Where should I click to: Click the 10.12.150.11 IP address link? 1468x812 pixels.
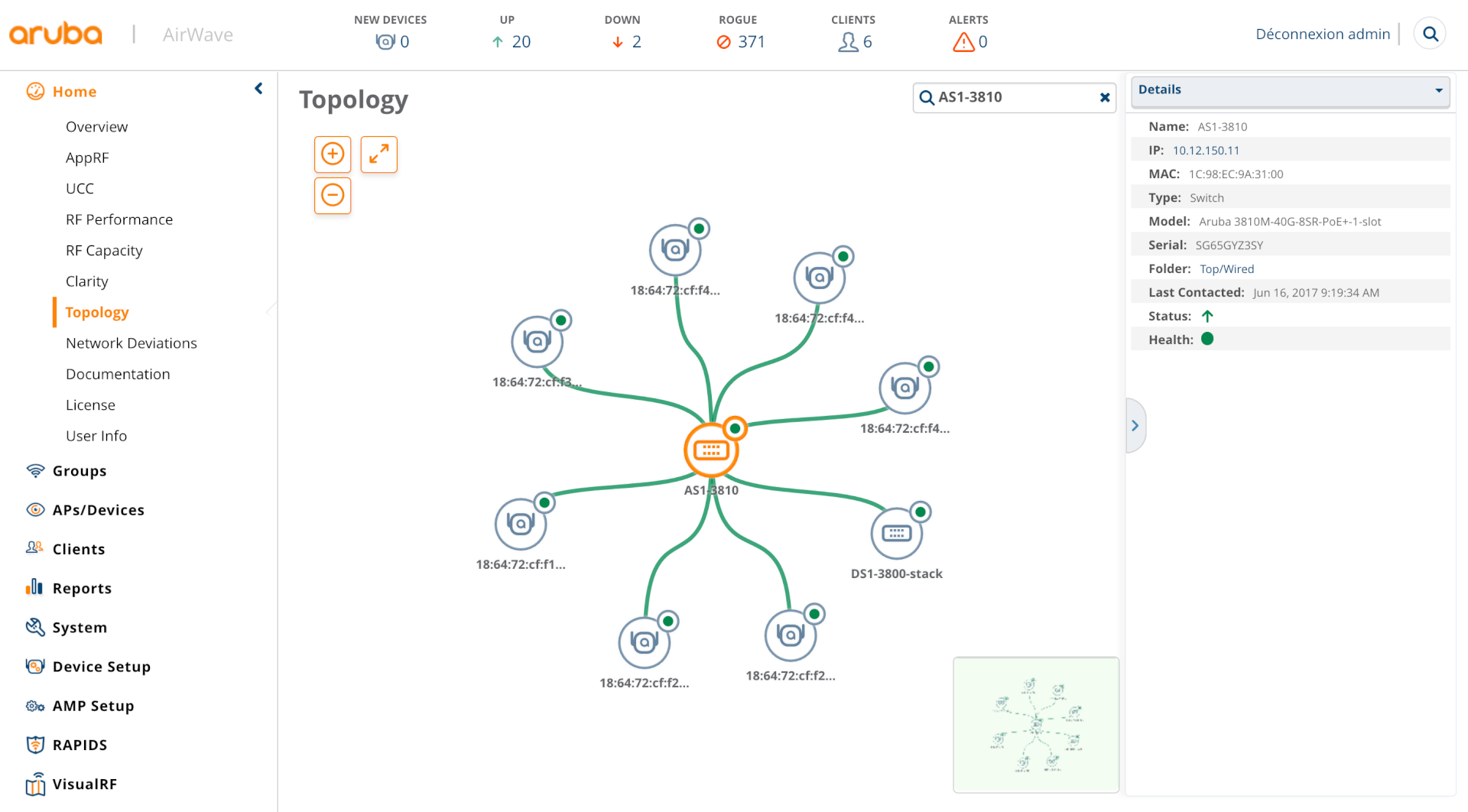click(x=1206, y=151)
